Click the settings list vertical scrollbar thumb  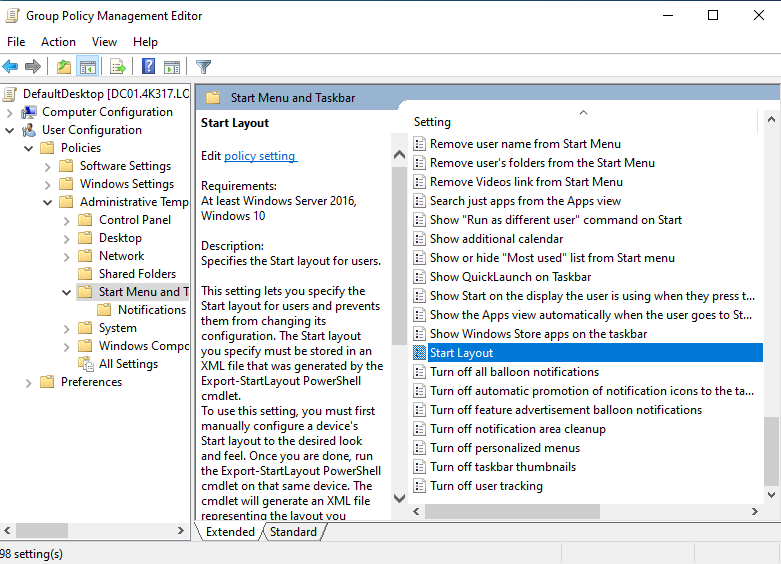pos(771,450)
